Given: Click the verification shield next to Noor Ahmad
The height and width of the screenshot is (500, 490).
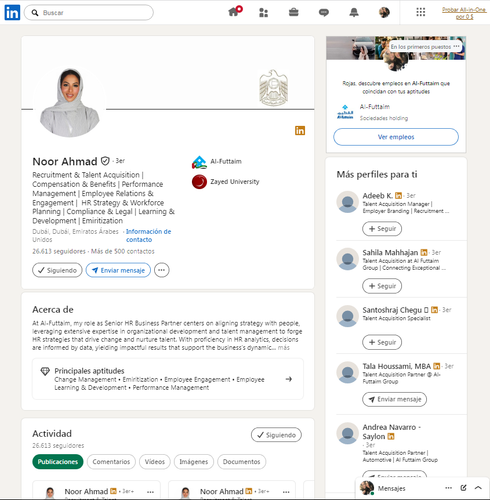Looking at the screenshot, I should [105, 161].
